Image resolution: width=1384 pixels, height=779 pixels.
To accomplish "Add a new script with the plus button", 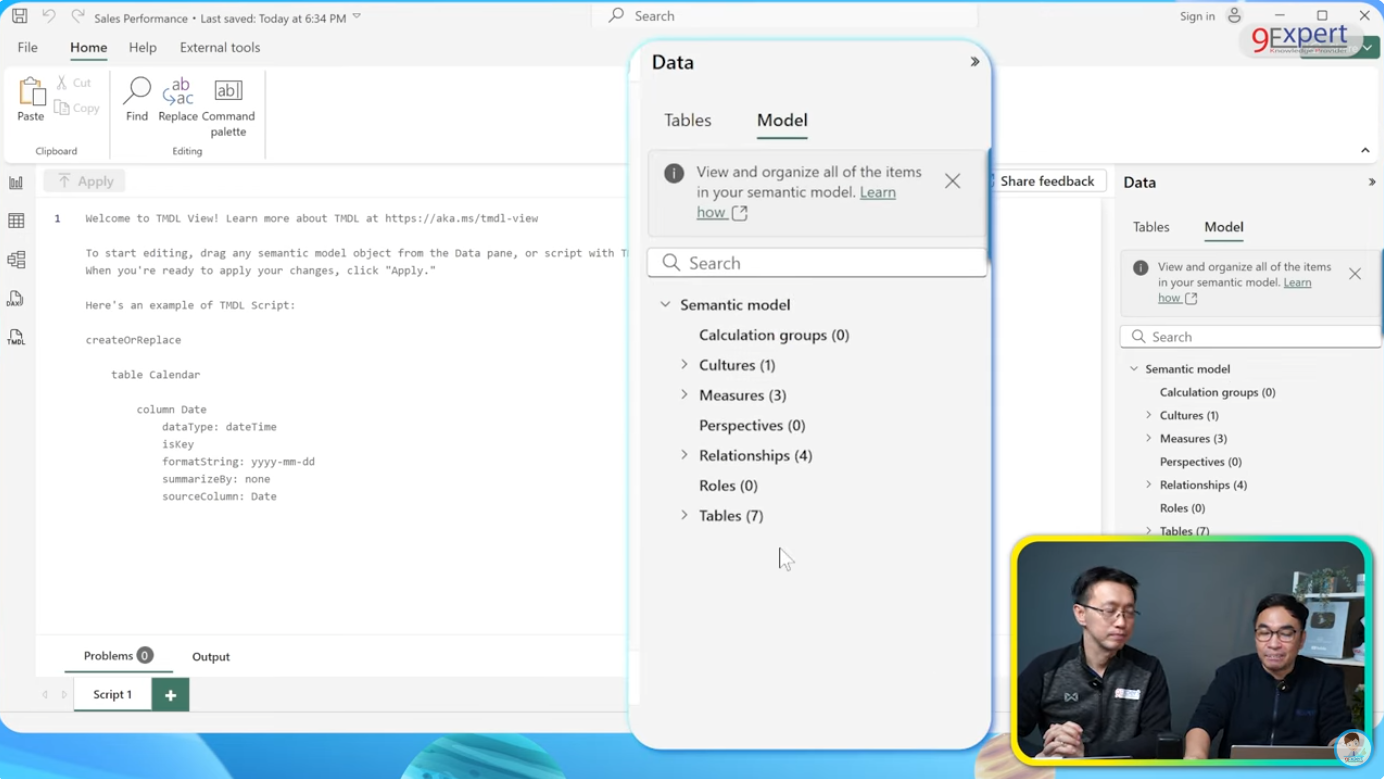I will (x=169, y=694).
